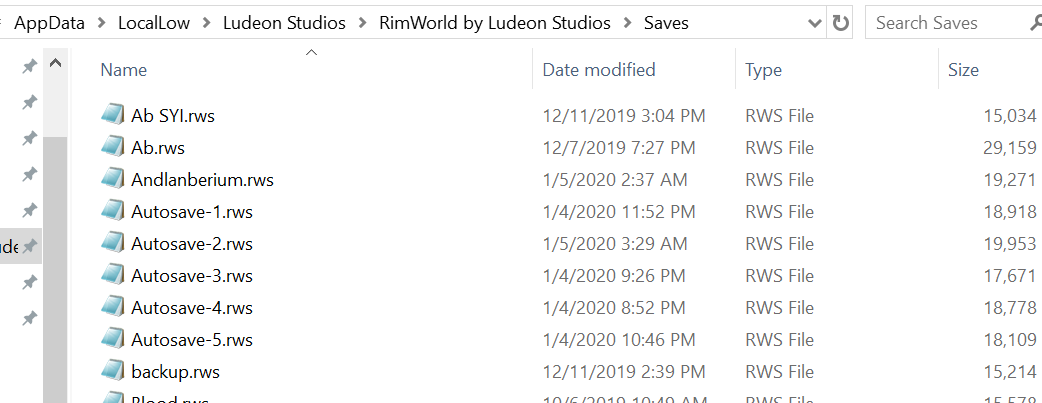The image size is (1042, 403).
Task: Select the Ab.rws file name
Action: tap(157, 148)
